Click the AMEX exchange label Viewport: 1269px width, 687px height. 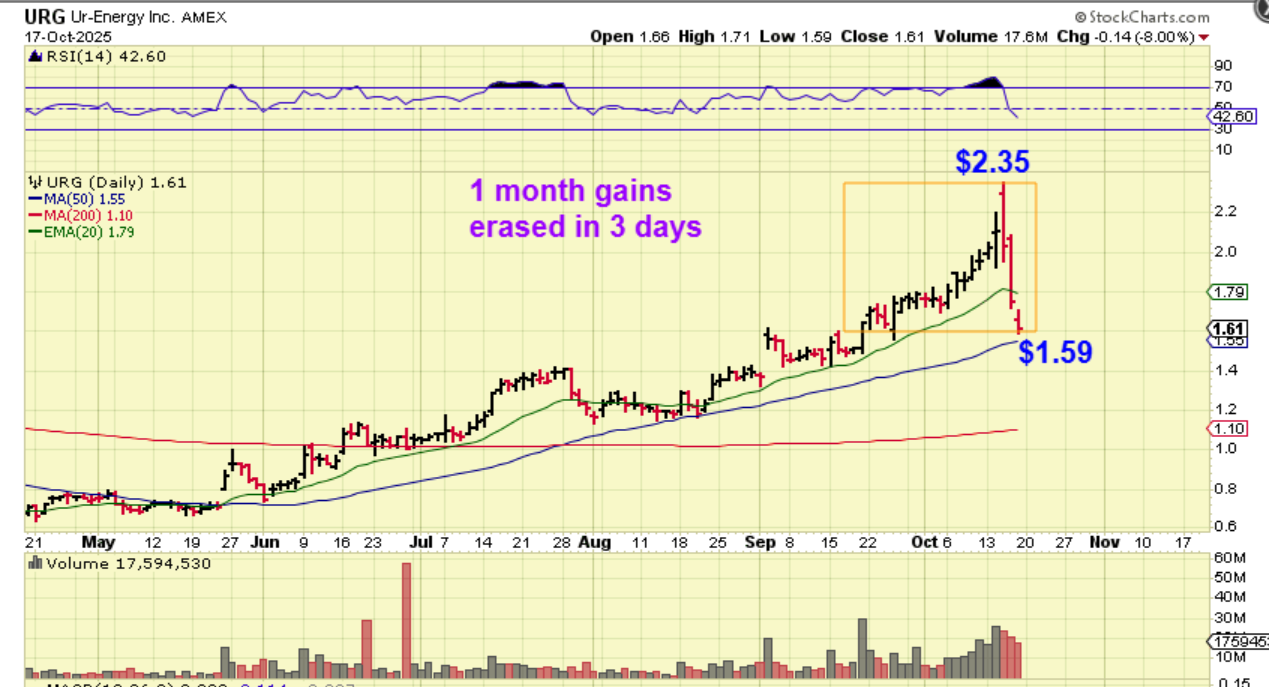[x=203, y=18]
